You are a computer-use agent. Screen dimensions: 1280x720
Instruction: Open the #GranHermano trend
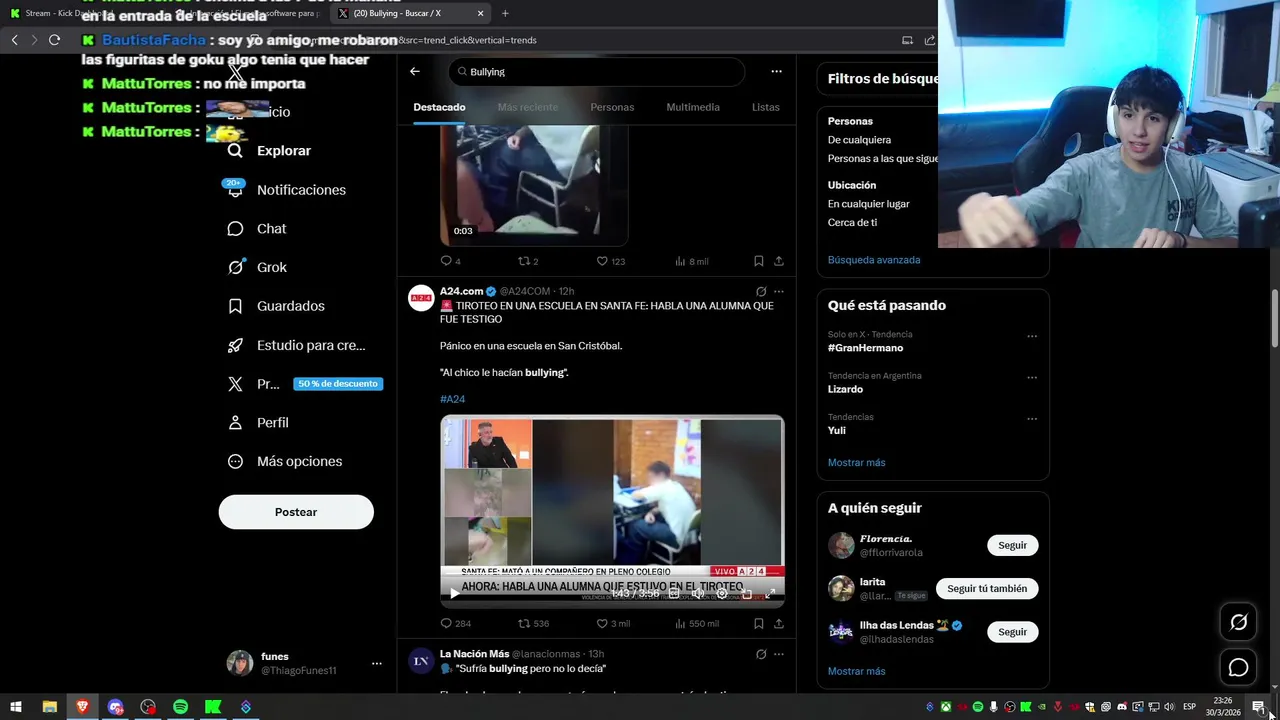[x=865, y=348]
